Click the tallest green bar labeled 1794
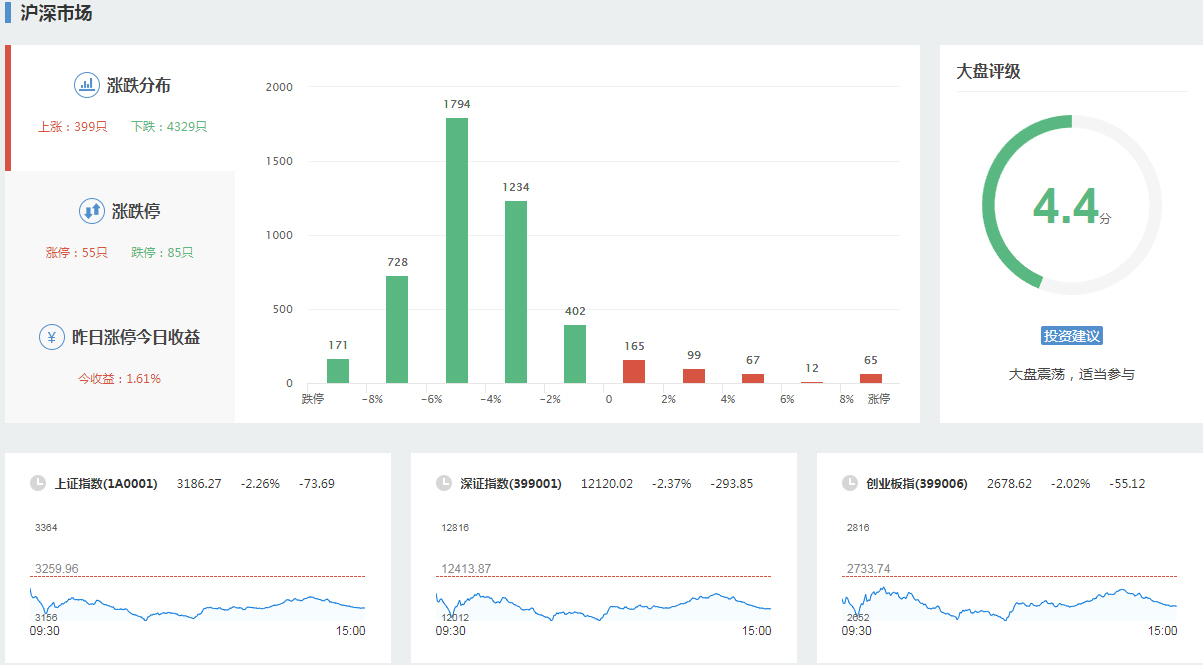Image resolution: width=1203 pixels, height=665 pixels. 457,250
